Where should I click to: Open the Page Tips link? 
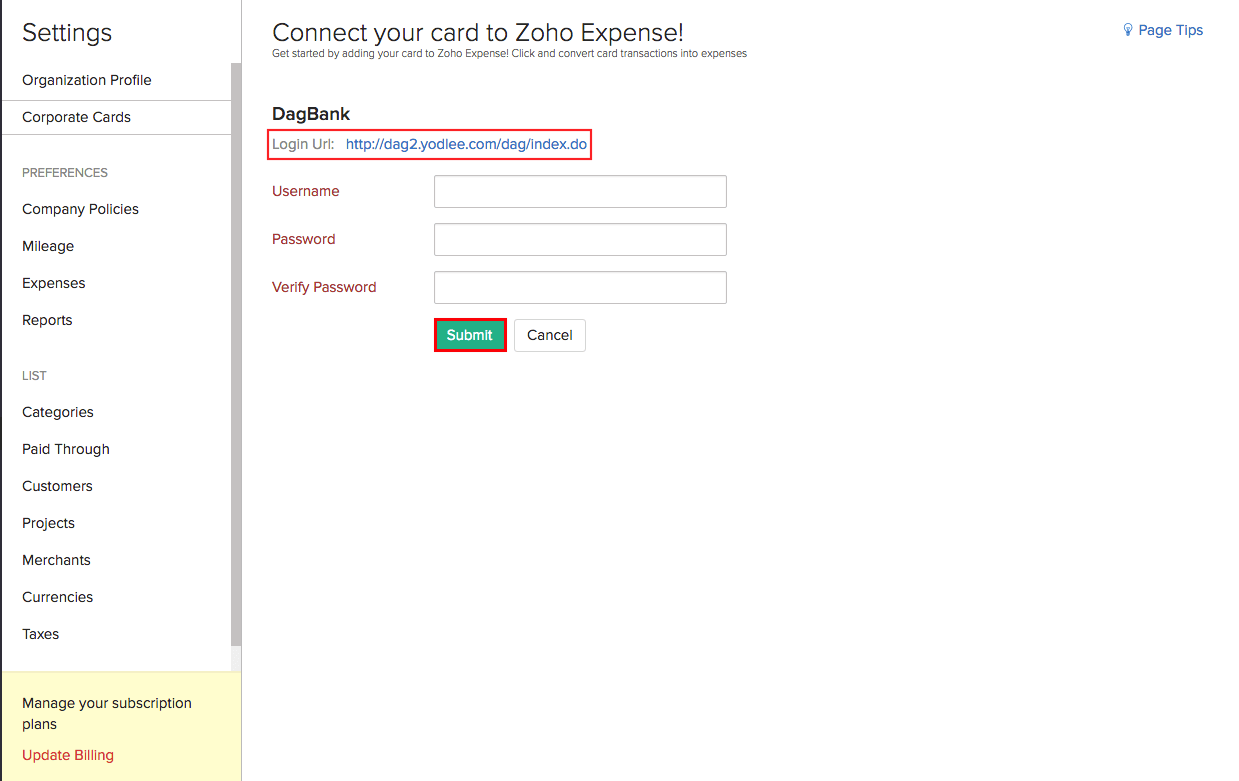(x=1170, y=30)
